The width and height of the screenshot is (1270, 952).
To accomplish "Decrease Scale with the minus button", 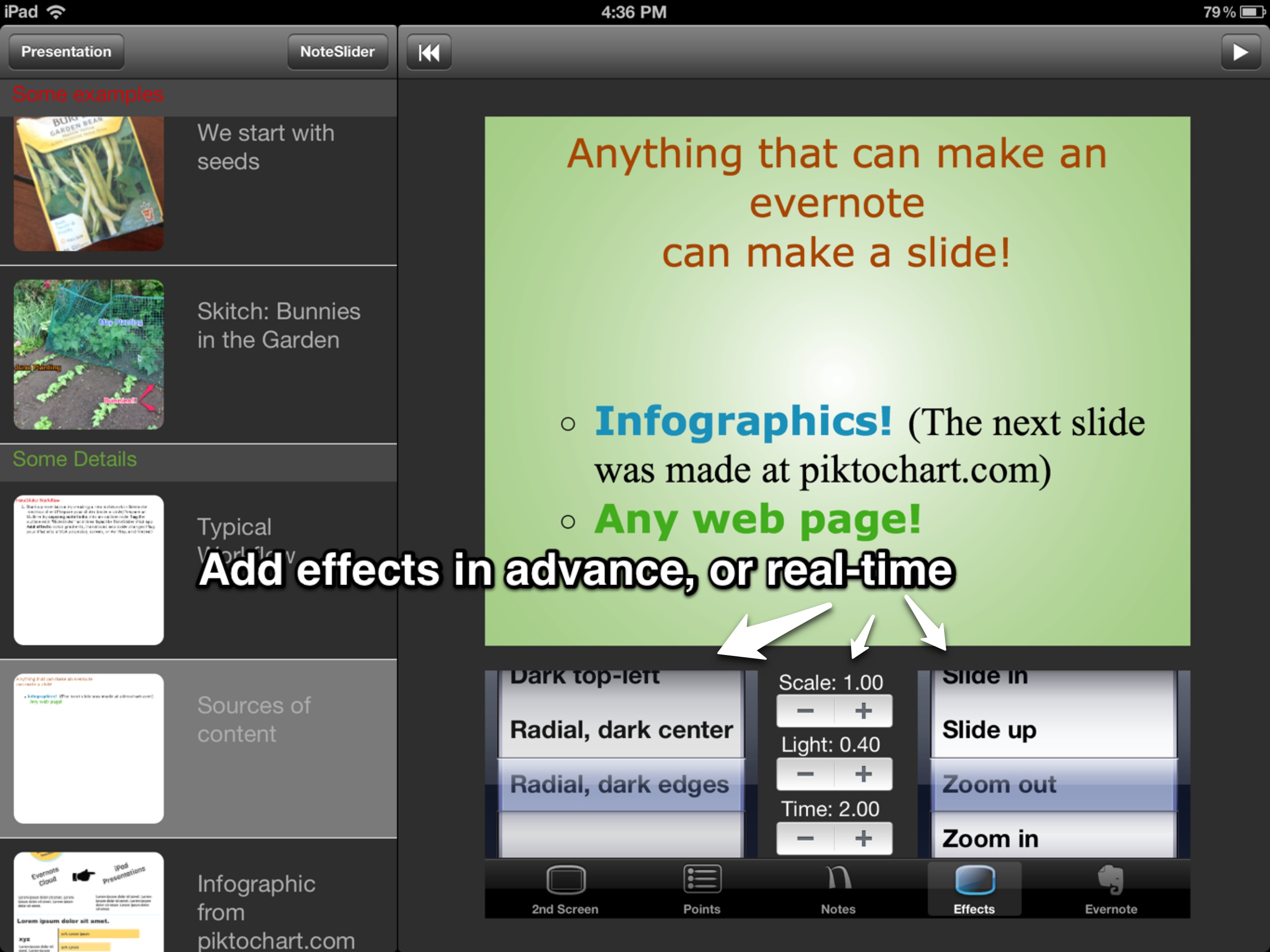I will [805, 711].
